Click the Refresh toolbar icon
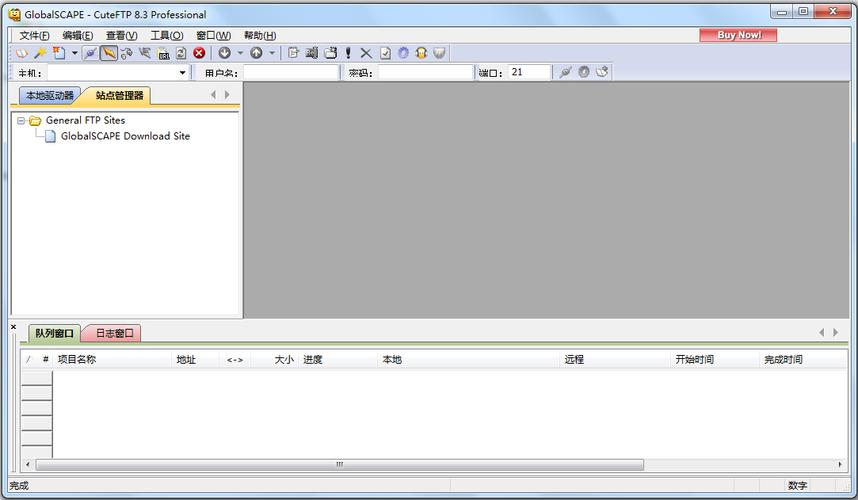The height and width of the screenshot is (500, 858). coord(181,53)
